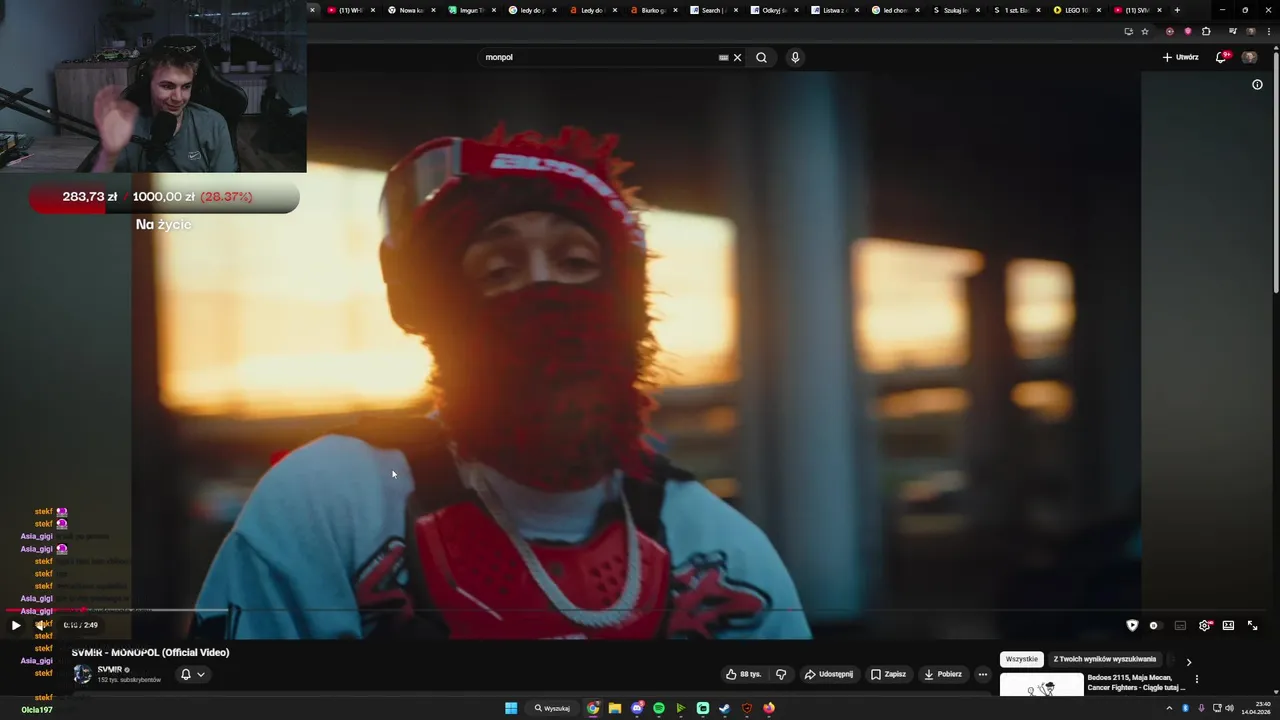
Task: Select the Wszystkie filter chip
Action: point(1022,659)
